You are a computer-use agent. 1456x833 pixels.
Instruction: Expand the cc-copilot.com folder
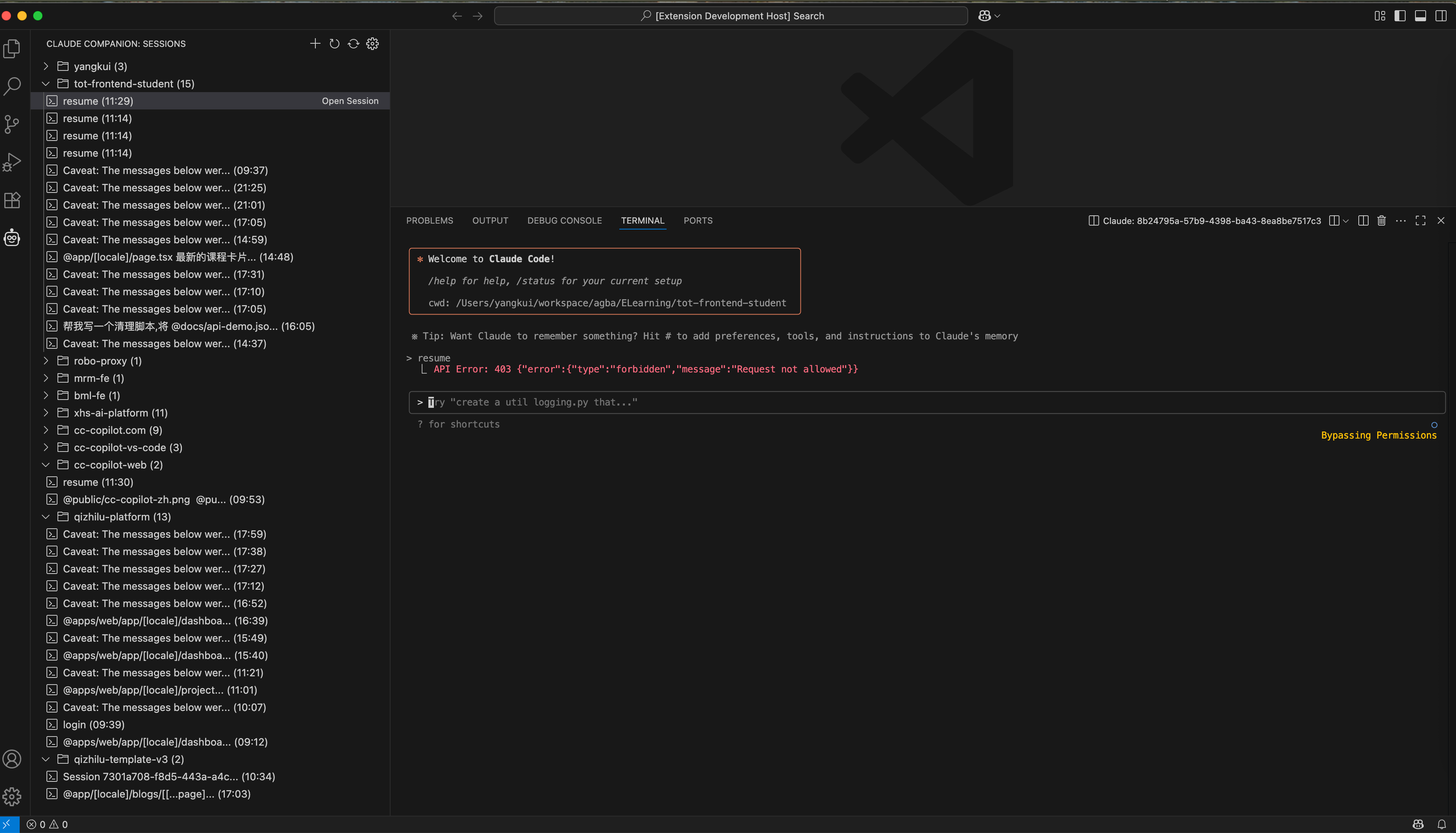click(46, 430)
